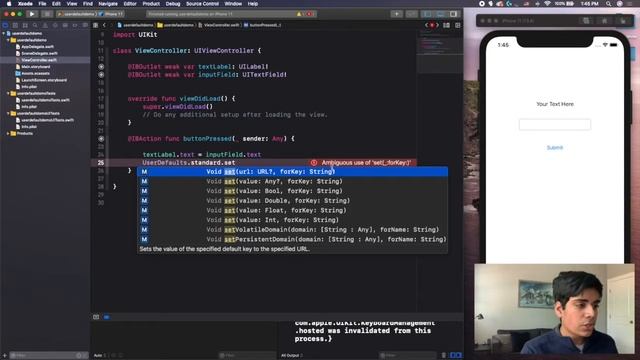Screen dimensions: 640x360
Task: Open the Xcode menu
Action: click(x=25, y=4)
